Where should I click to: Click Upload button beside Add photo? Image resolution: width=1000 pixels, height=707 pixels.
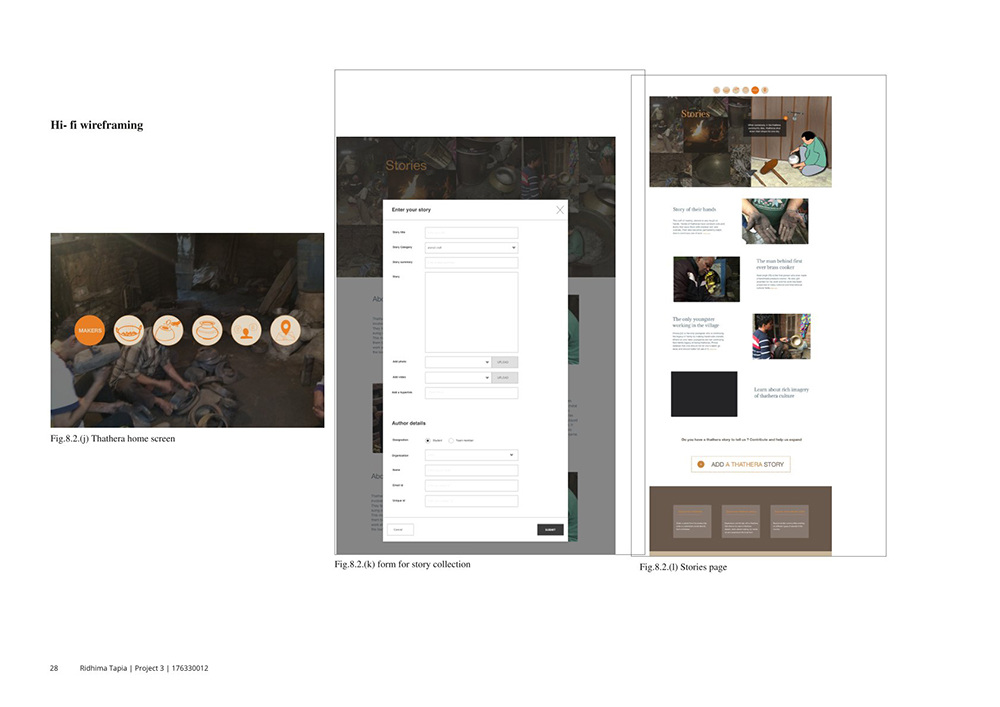(x=505, y=362)
